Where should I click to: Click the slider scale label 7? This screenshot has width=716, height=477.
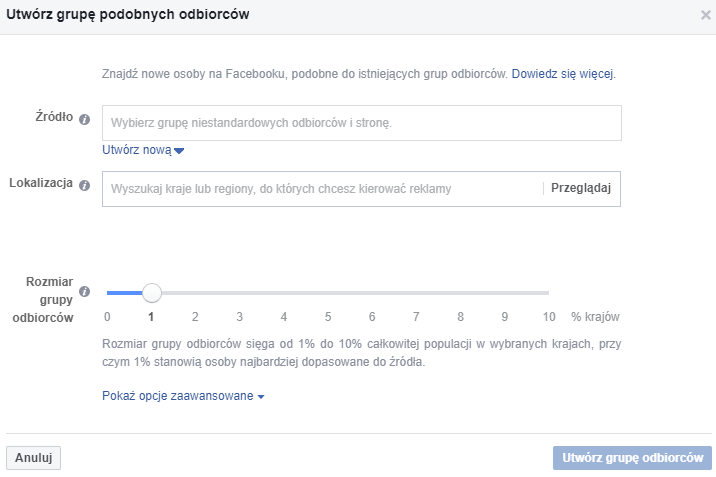tap(416, 317)
